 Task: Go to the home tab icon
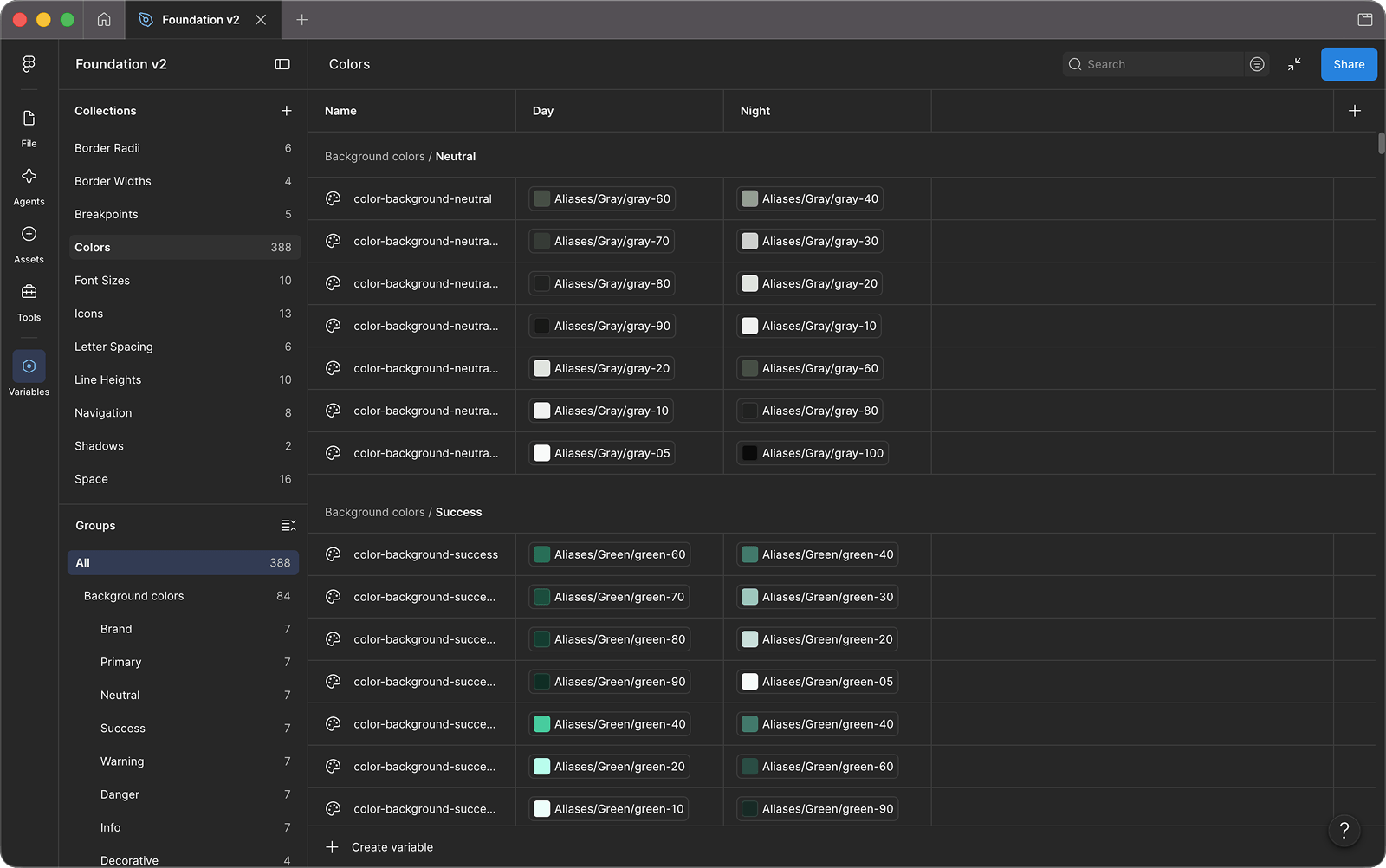(x=104, y=19)
